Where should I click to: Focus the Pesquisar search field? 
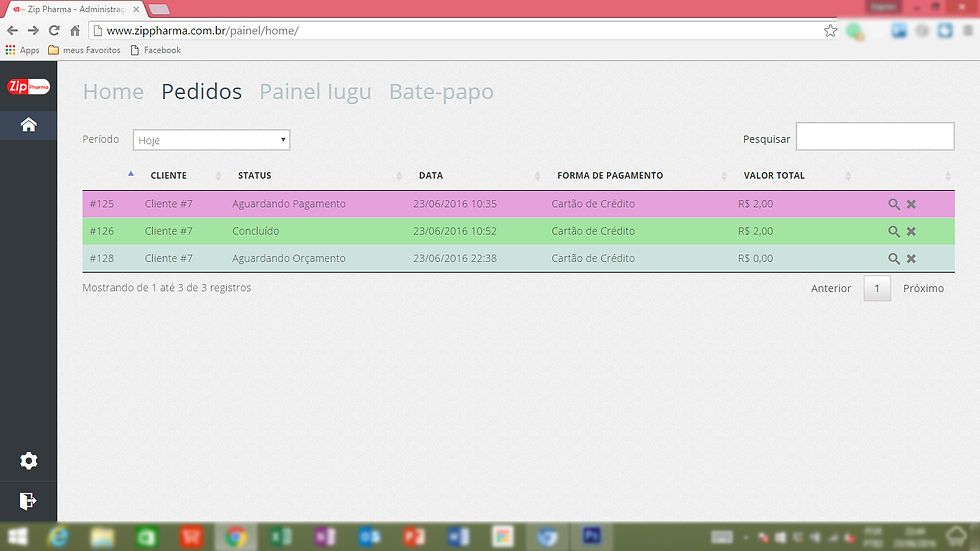click(x=875, y=137)
